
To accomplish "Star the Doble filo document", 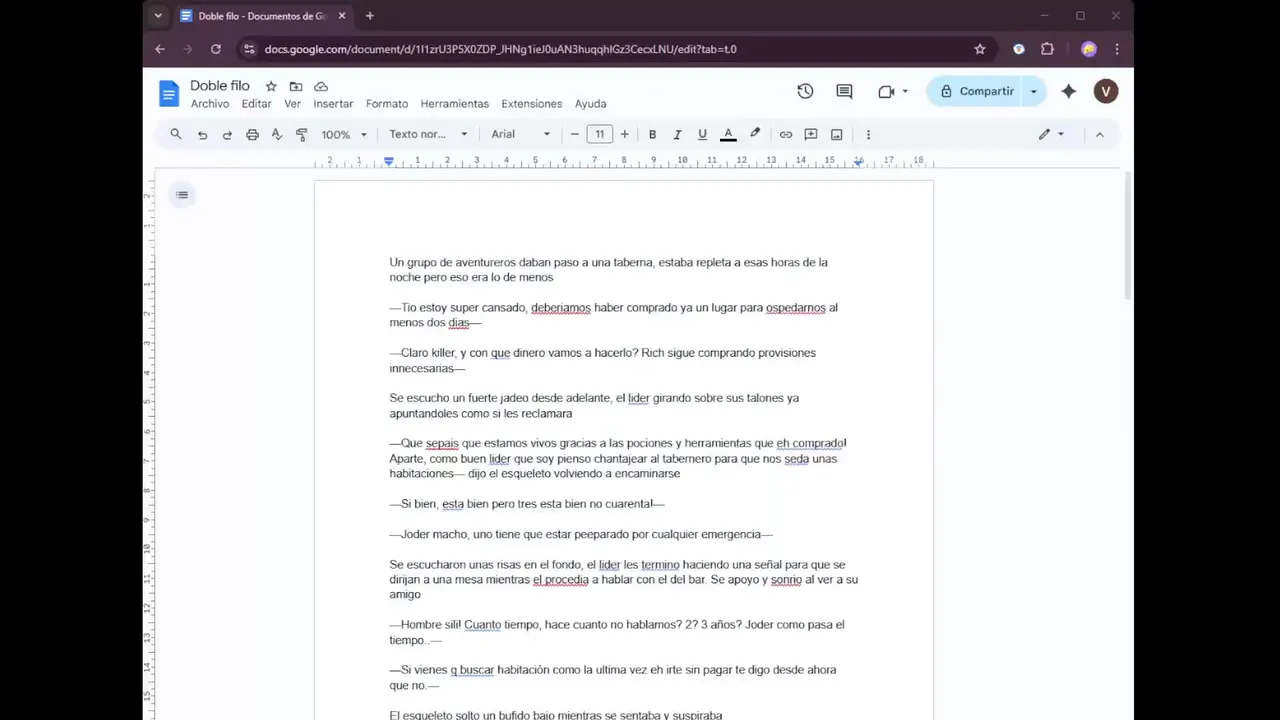I will [271, 87].
